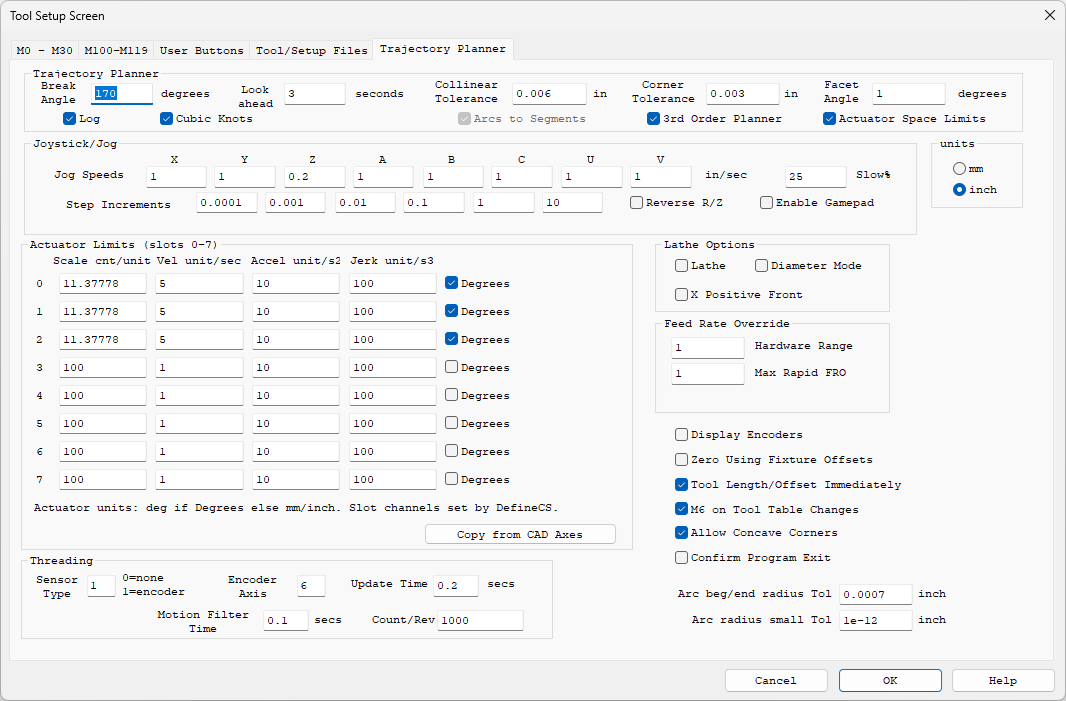Edit slot 3 Vel unit/sec field

tap(199, 367)
